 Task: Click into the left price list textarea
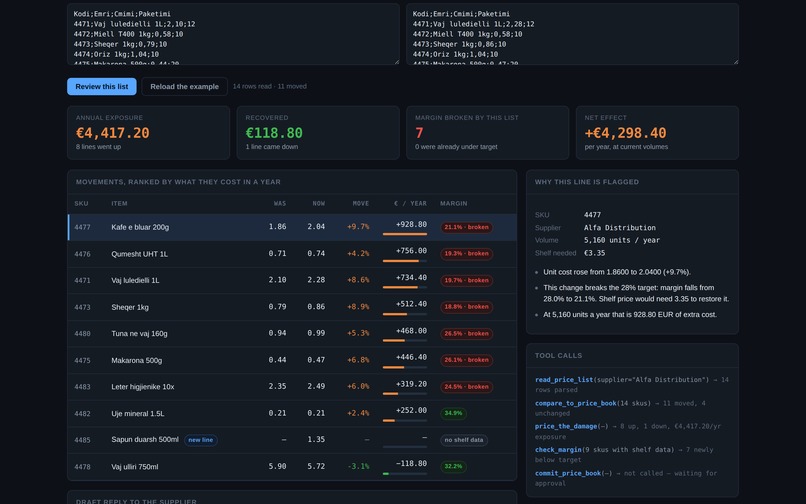233,34
